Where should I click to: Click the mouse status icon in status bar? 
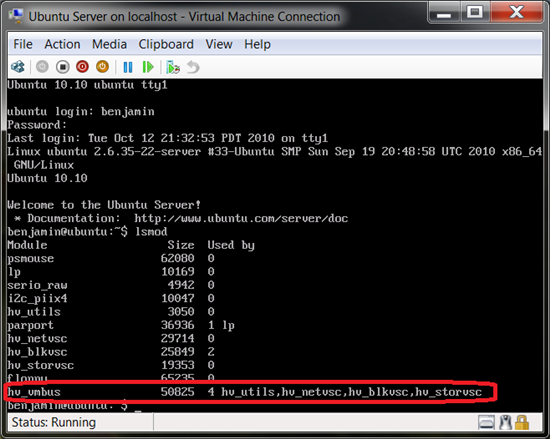(x=505, y=423)
